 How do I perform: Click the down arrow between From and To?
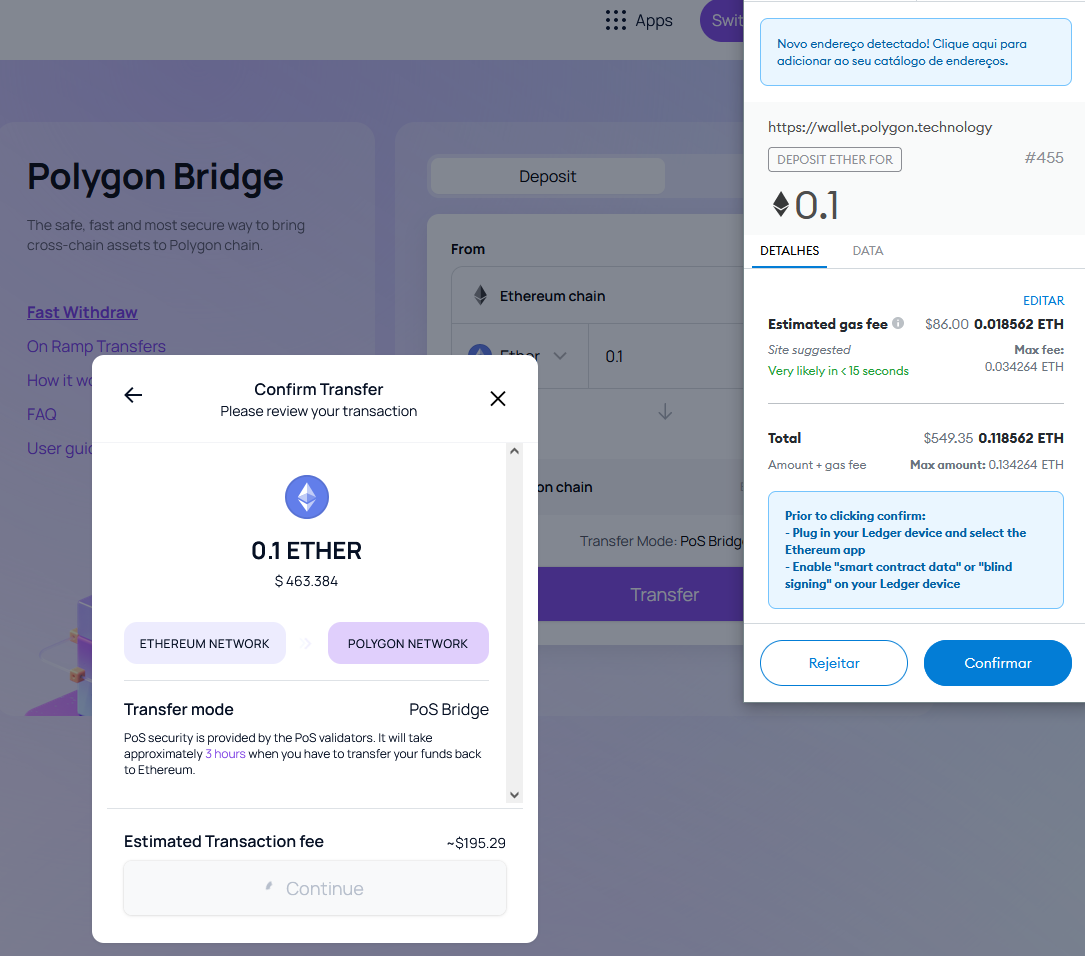point(665,412)
